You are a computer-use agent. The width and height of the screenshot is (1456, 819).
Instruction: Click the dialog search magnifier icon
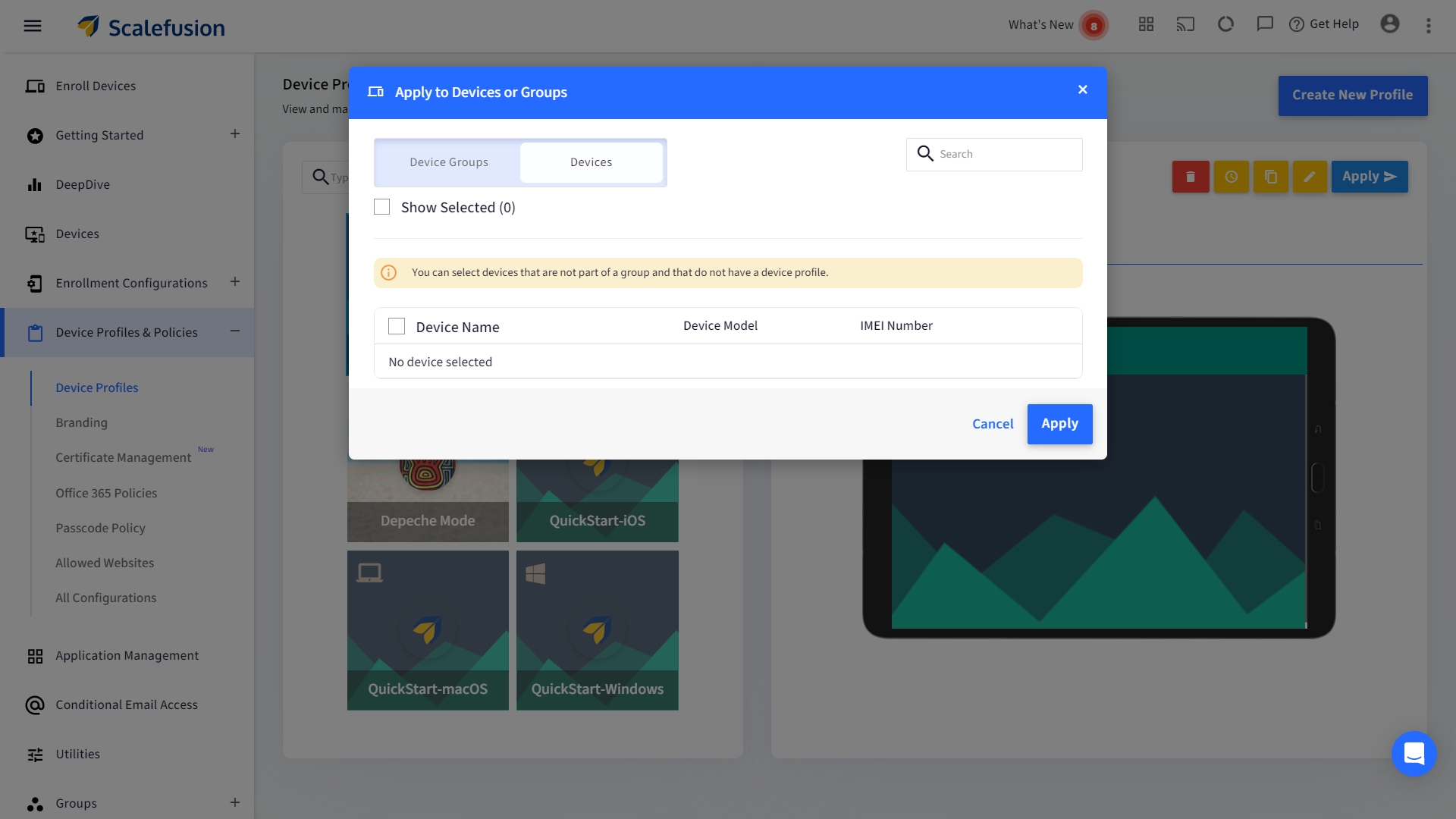(x=925, y=154)
